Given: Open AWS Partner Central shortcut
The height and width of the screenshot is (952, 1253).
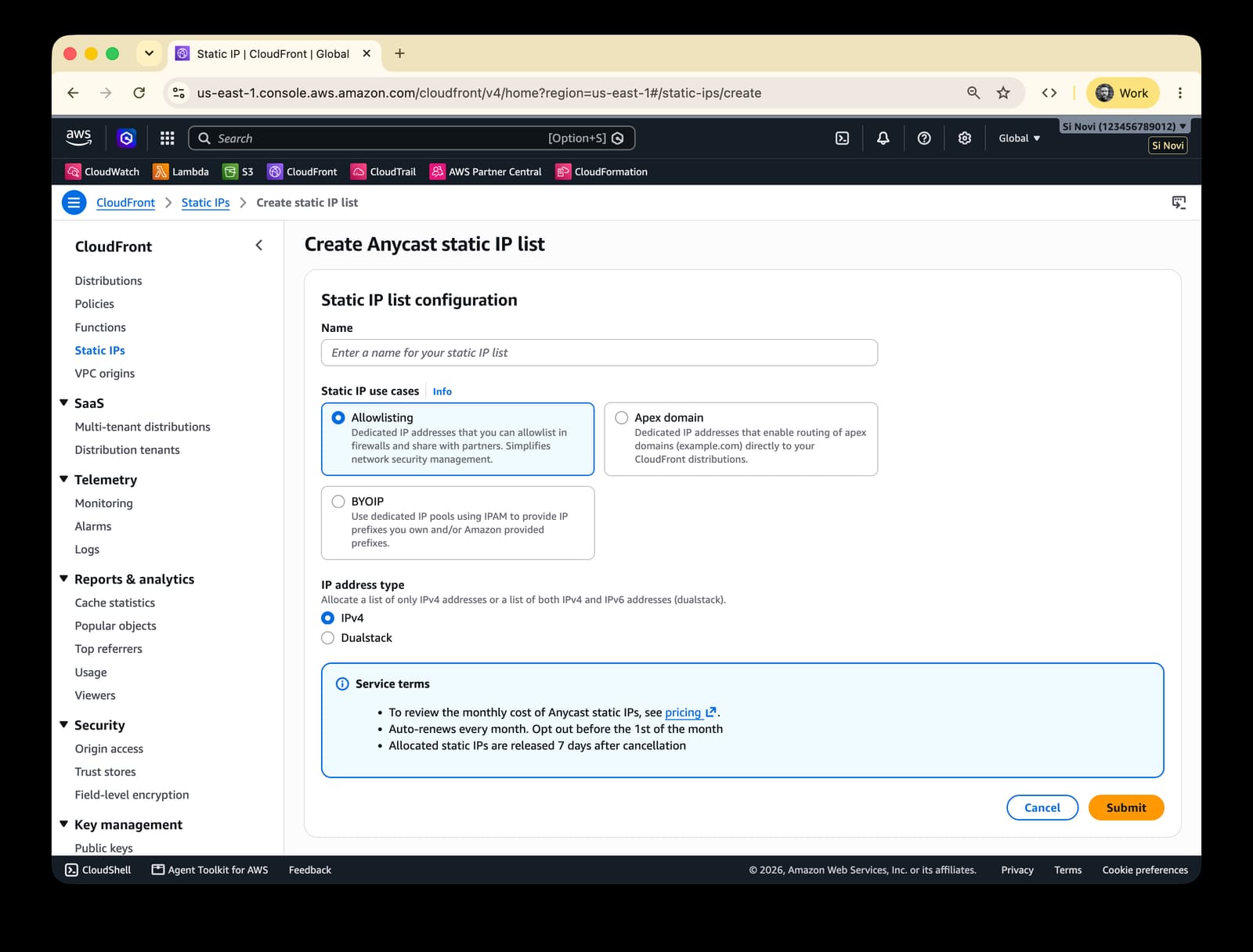Looking at the screenshot, I should click(x=486, y=171).
